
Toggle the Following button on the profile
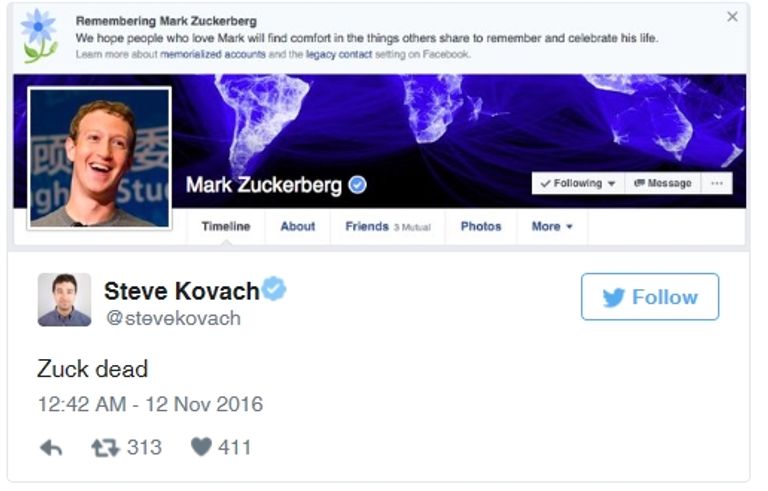point(577,184)
